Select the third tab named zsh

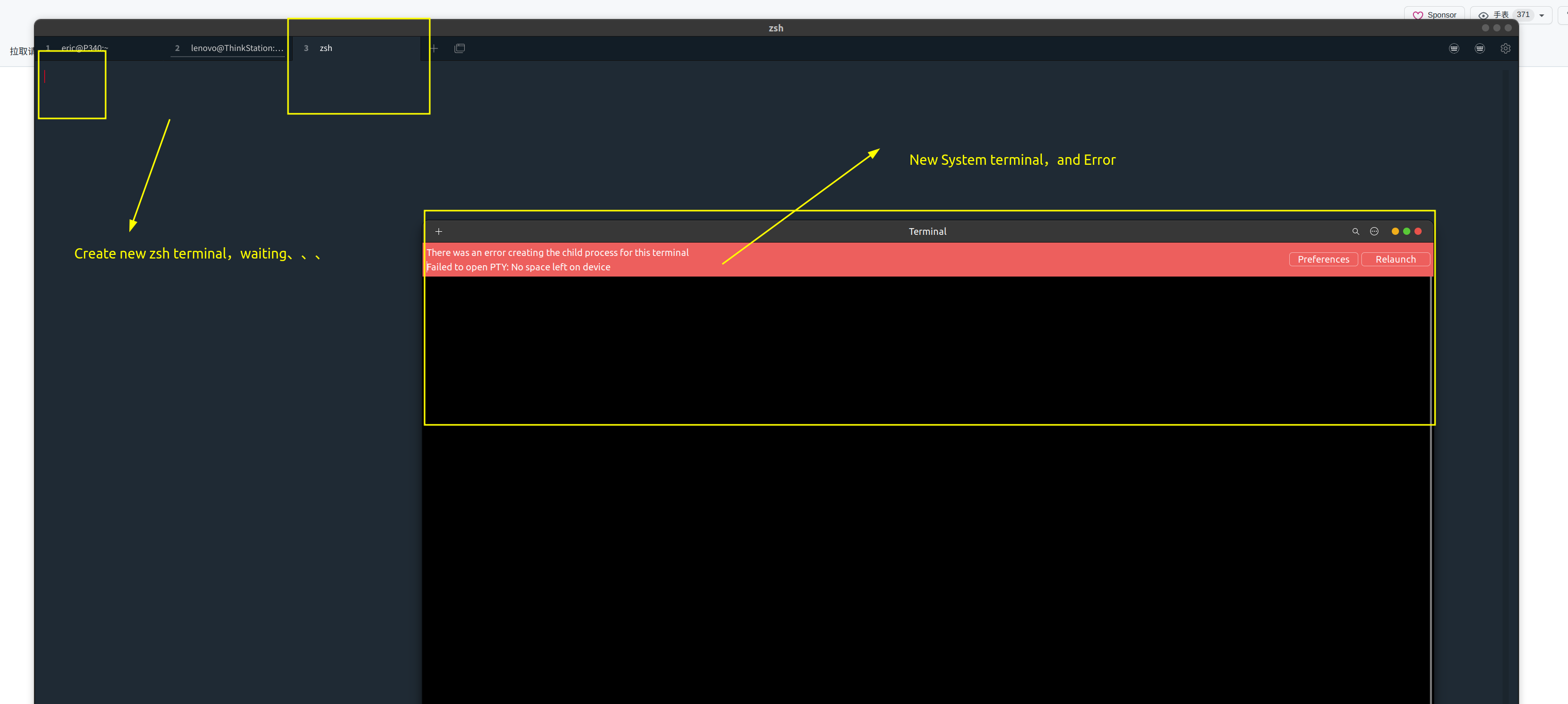(x=356, y=48)
